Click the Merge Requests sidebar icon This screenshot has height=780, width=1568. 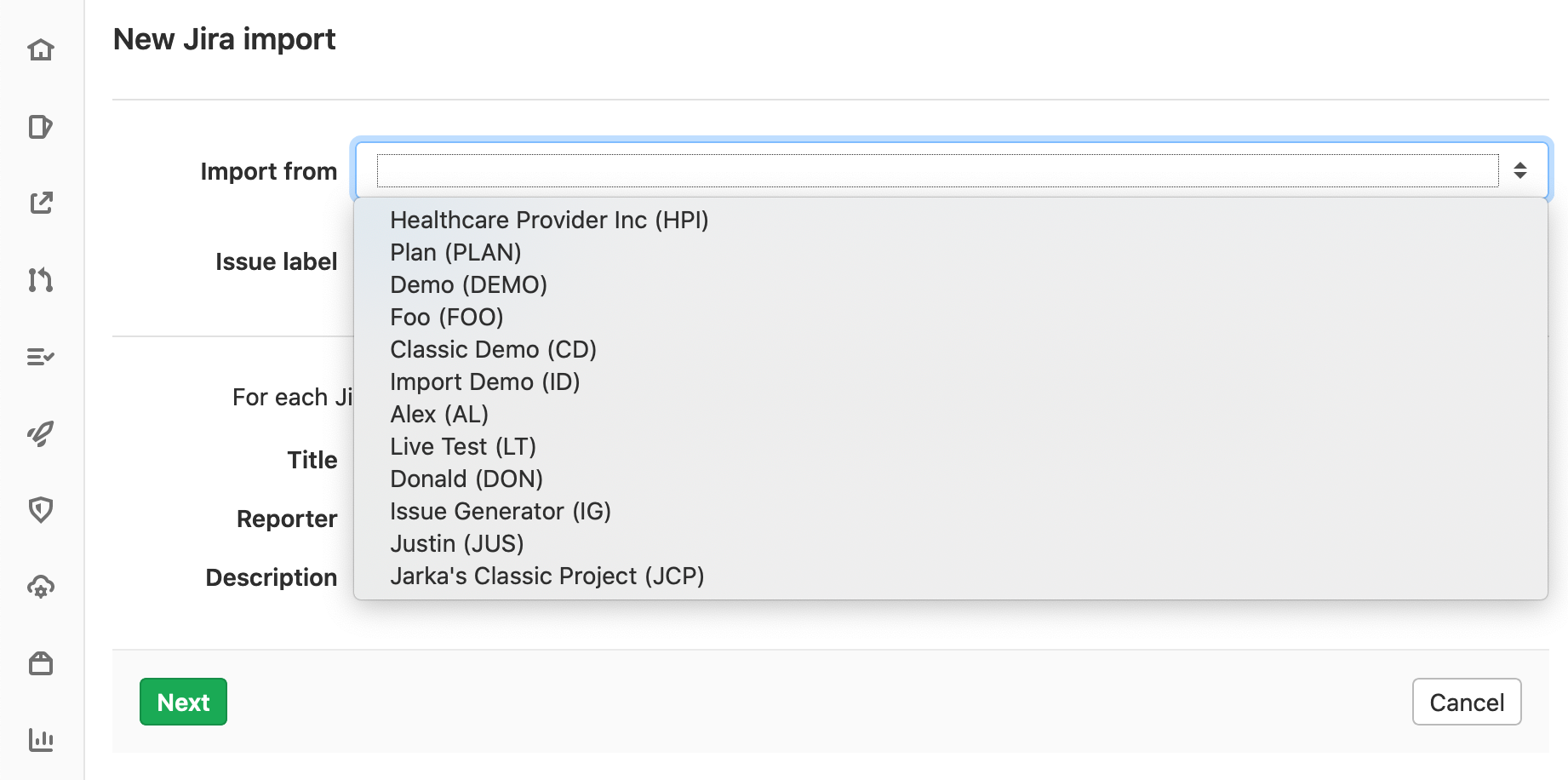tap(41, 281)
